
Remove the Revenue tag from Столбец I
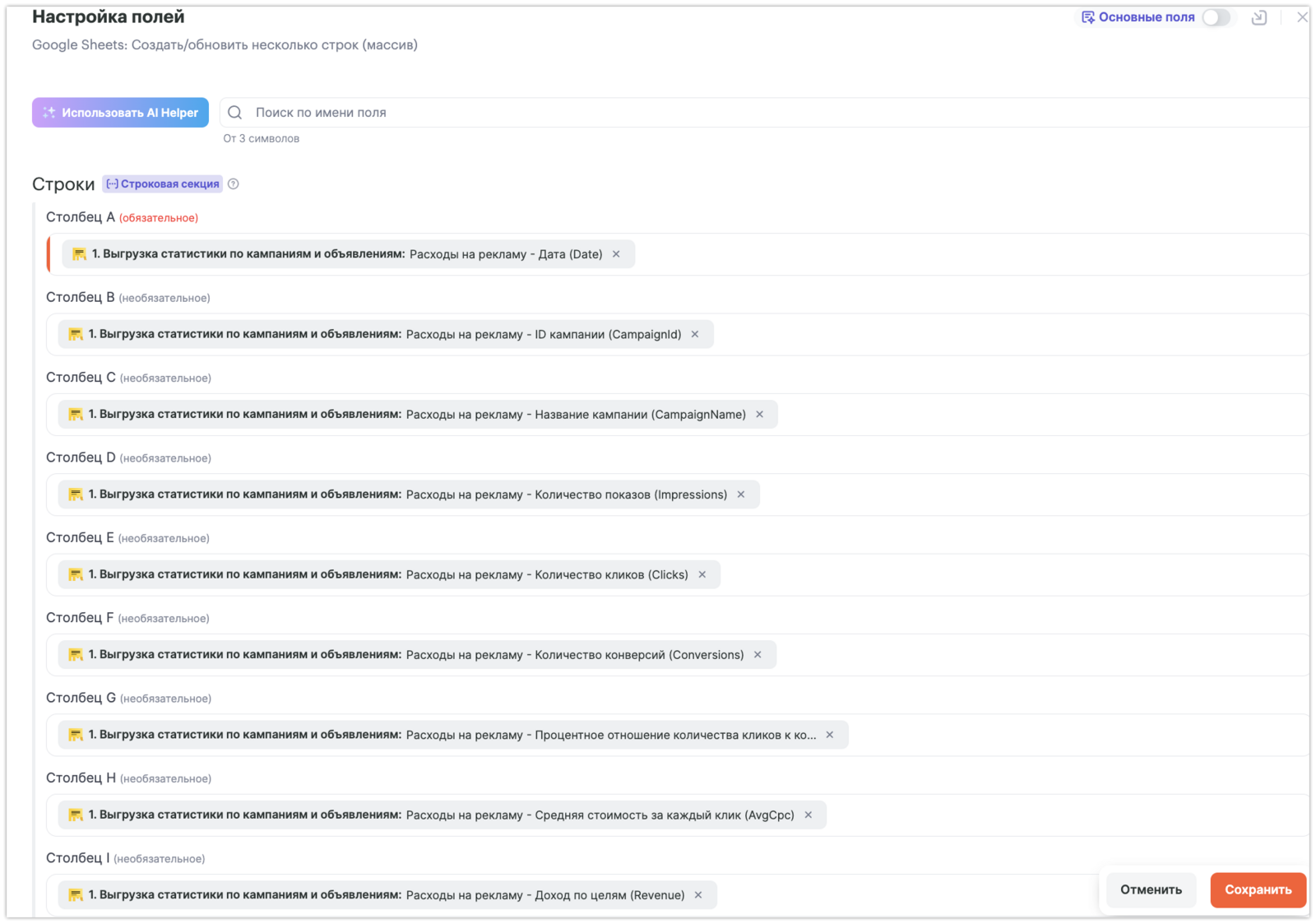pos(698,895)
